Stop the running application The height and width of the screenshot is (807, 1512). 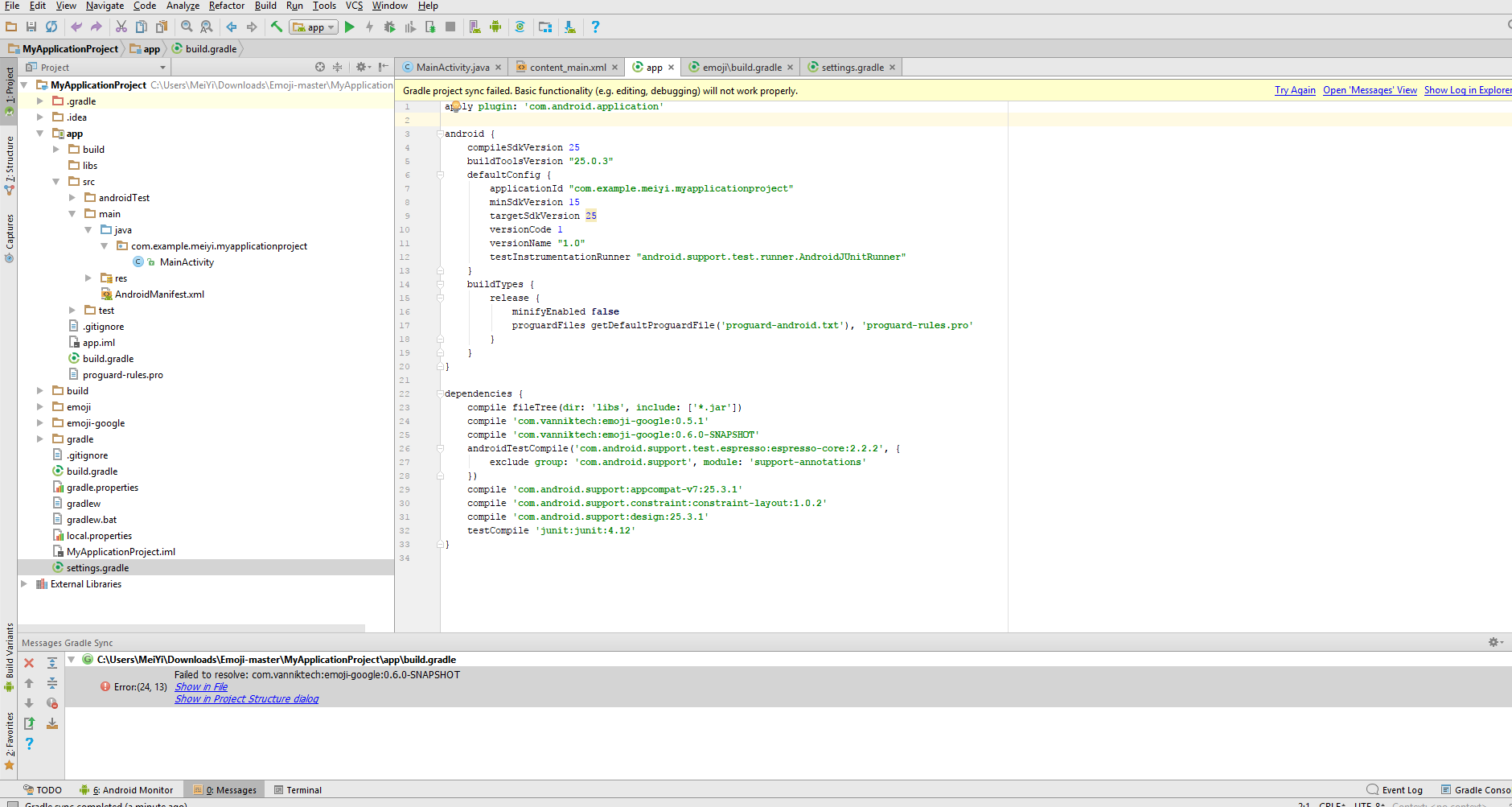[450, 27]
